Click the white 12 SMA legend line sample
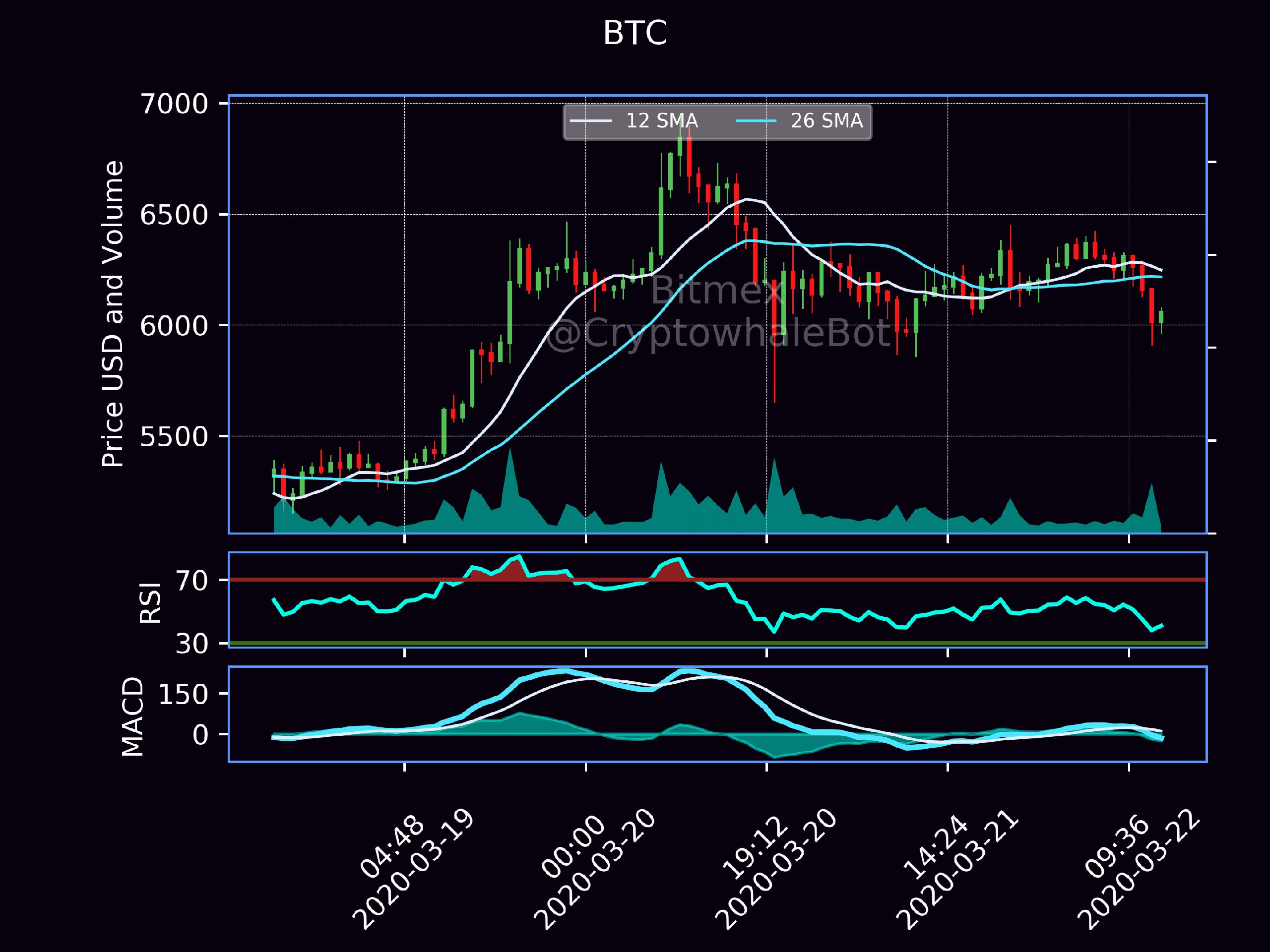1270x952 pixels. 590,121
